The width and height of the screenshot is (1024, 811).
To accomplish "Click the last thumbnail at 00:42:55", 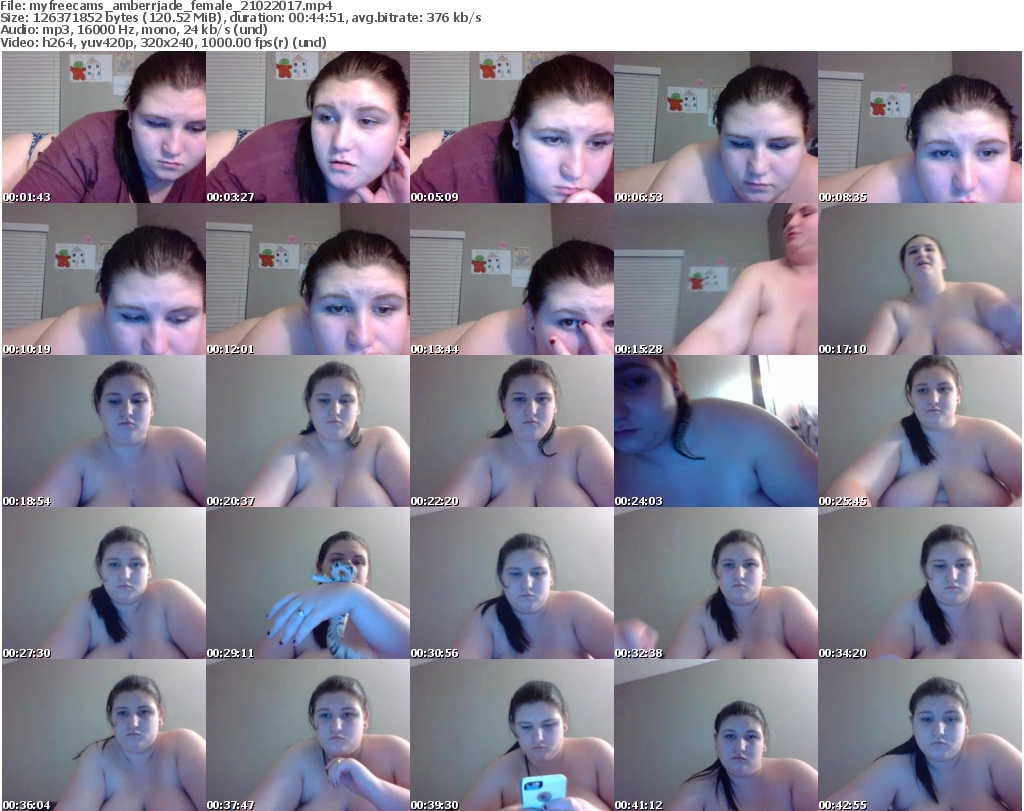I will (920, 735).
